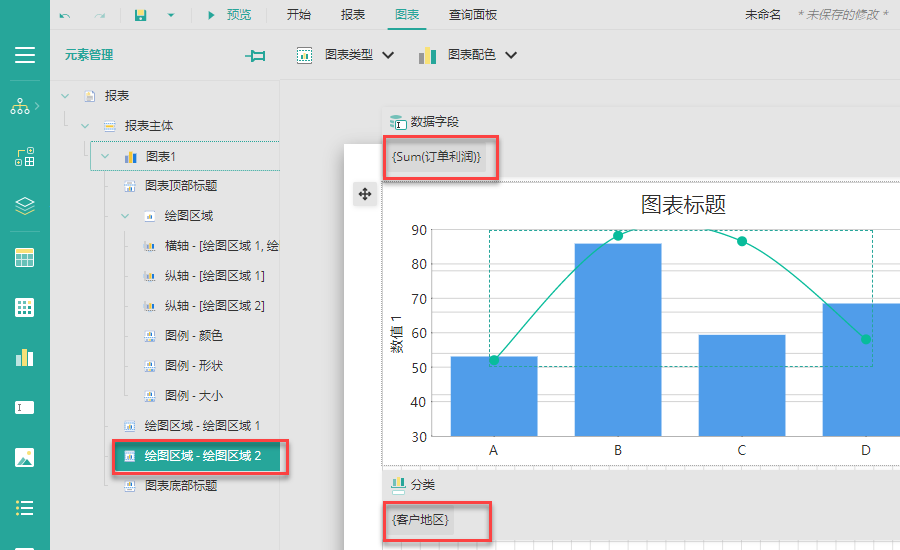Select 图表底部标题 tree item
Viewport: 900px width, 550px height.
click(181, 486)
